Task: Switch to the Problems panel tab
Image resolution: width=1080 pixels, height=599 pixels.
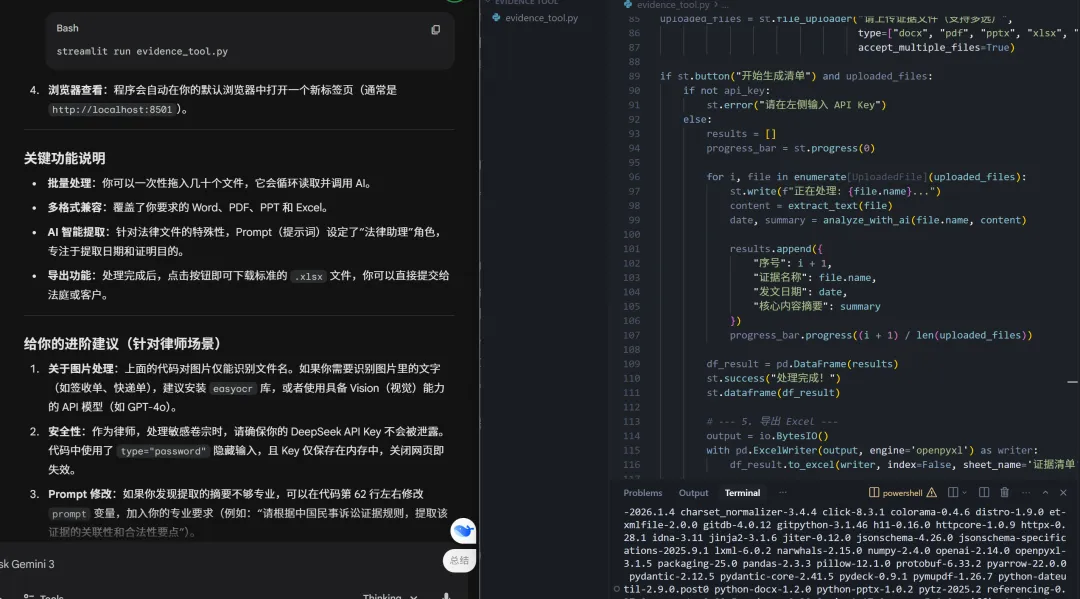Action: [642, 493]
